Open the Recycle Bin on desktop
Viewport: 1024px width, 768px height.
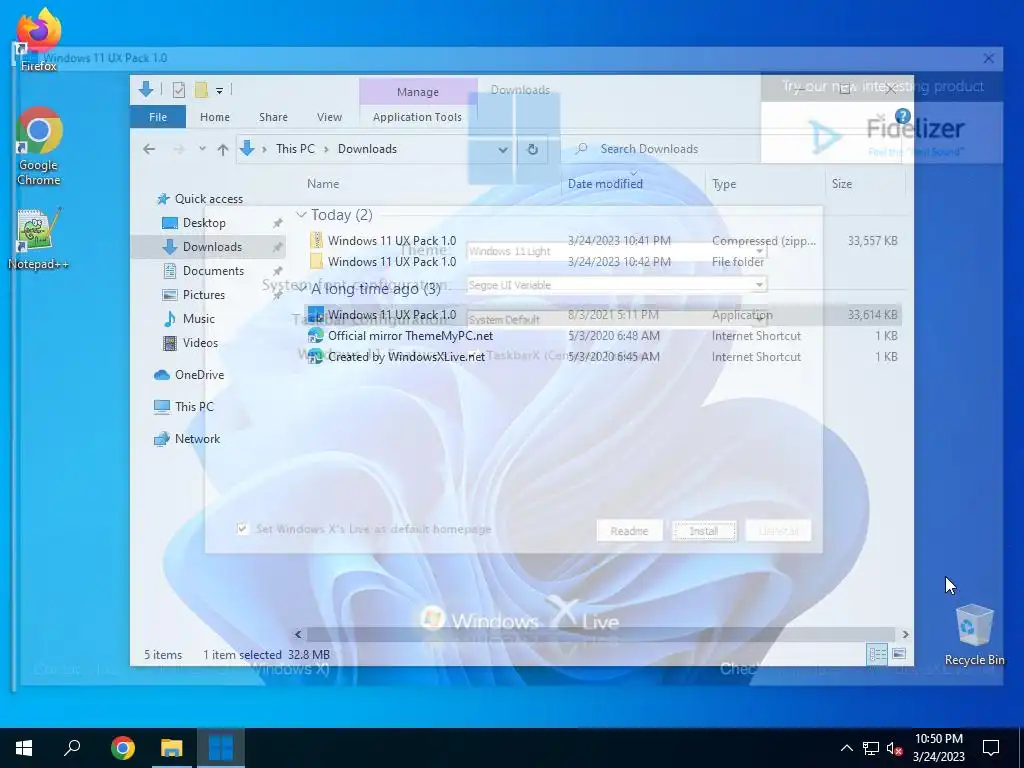tap(974, 635)
